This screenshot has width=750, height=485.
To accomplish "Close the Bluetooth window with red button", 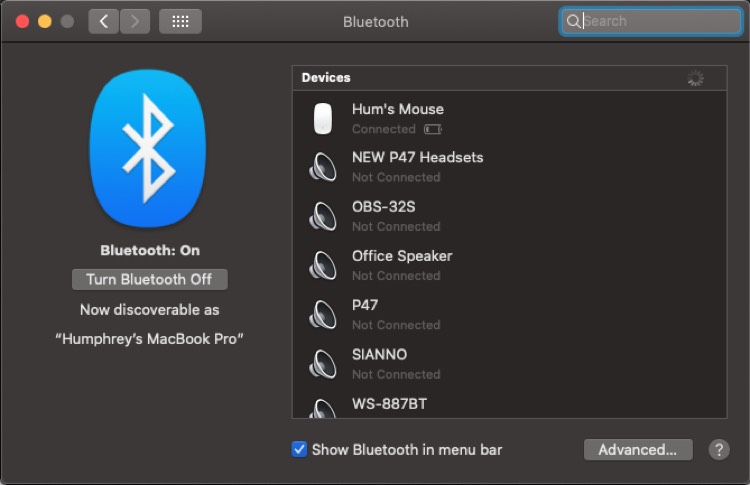I will tap(22, 22).
